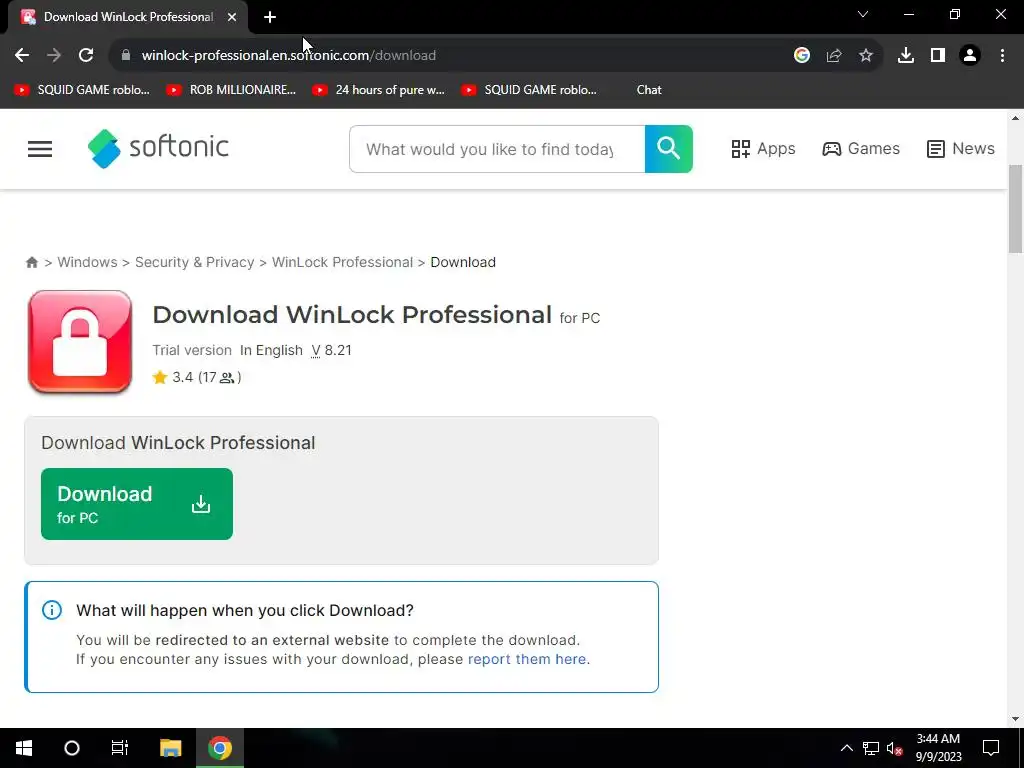
Task: Open the taskbar clock and date
Action: pos(938,748)
